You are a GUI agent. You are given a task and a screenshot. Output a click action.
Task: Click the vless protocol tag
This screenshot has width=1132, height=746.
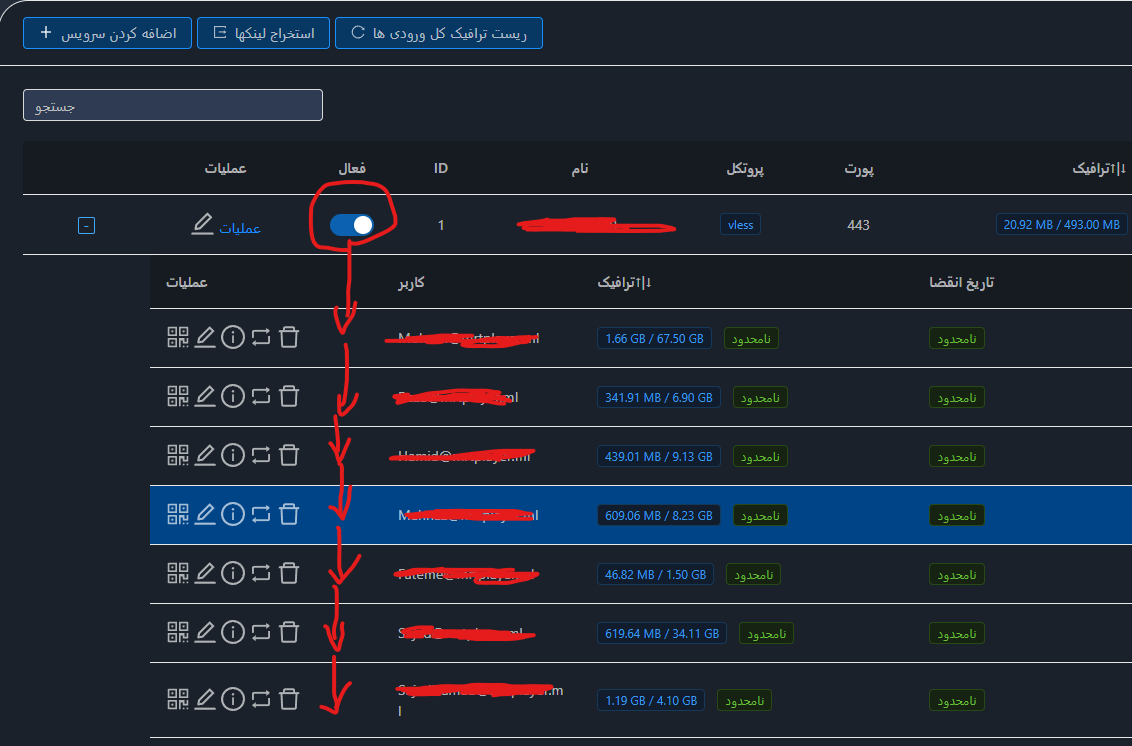coord(740,225)
